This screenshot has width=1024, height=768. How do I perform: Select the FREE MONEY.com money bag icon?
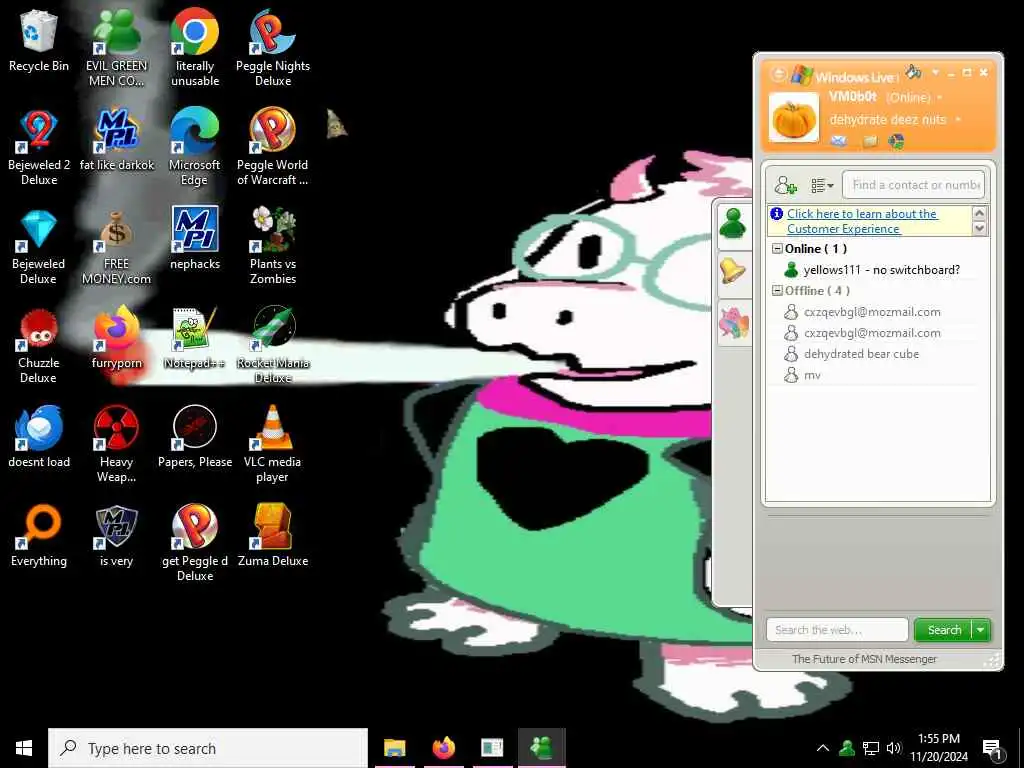116,248
